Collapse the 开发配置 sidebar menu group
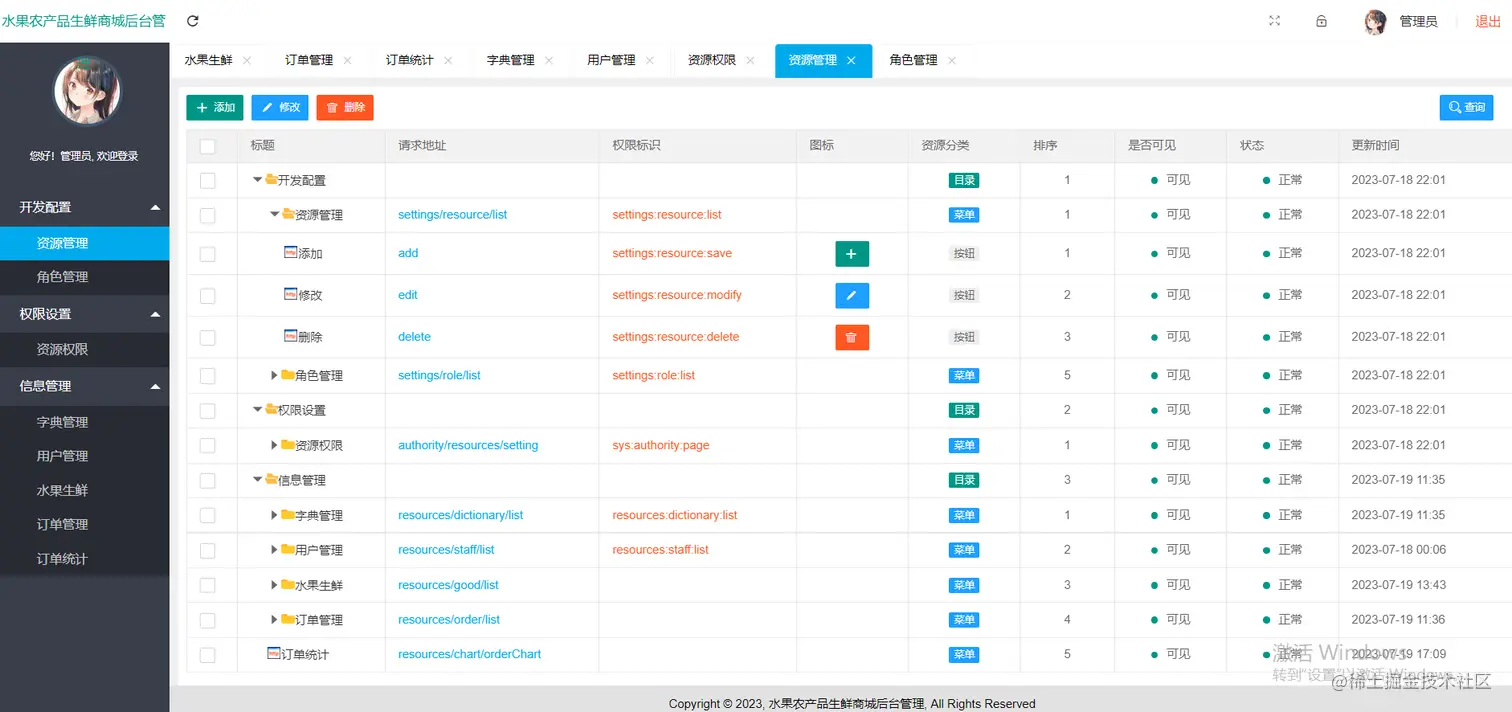 [85, 207]
